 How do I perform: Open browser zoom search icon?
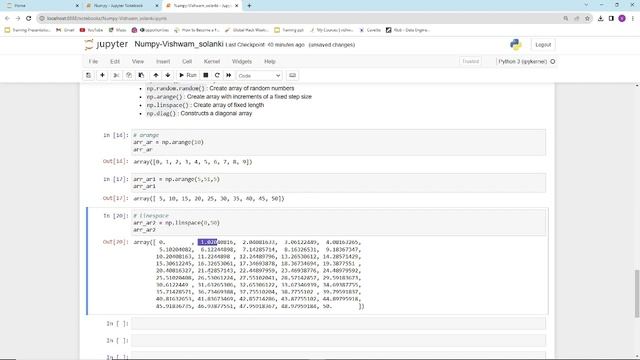(566, 18)
